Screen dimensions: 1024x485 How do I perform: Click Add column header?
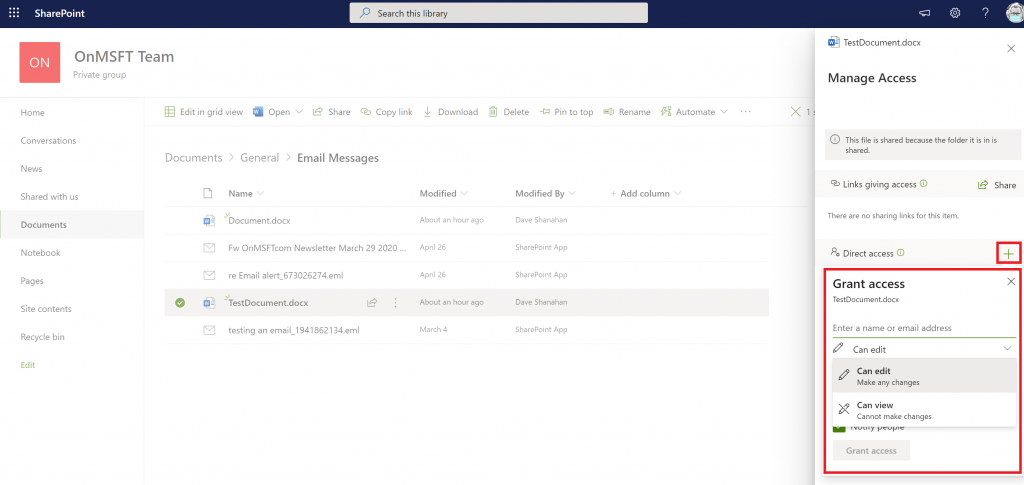tap(645, 193)
